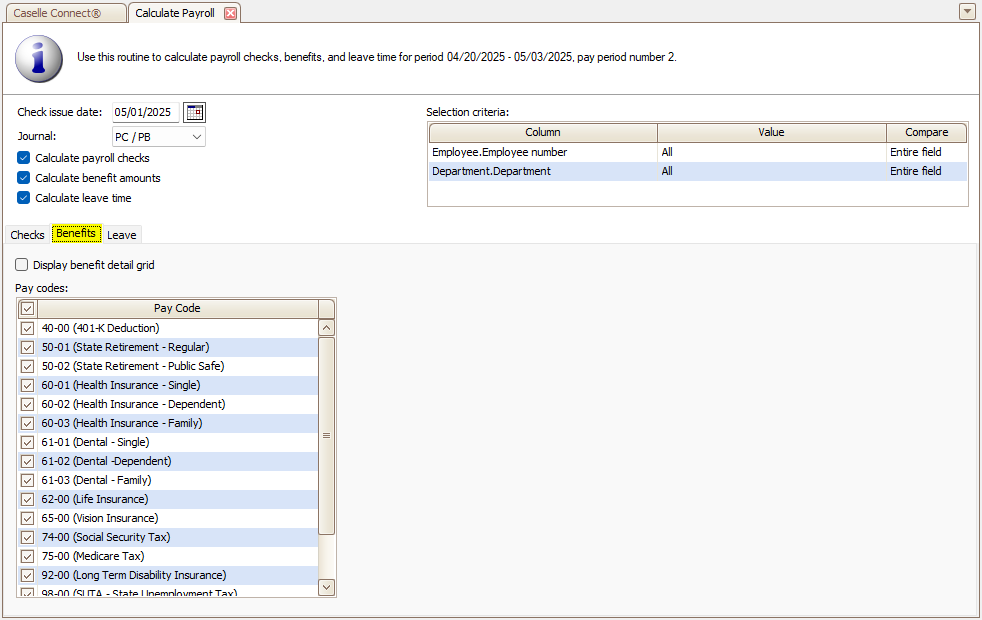Edit the Check issue date field
Image resolution: width=982 pixels, height=620 pixels.
pos(145,112)
